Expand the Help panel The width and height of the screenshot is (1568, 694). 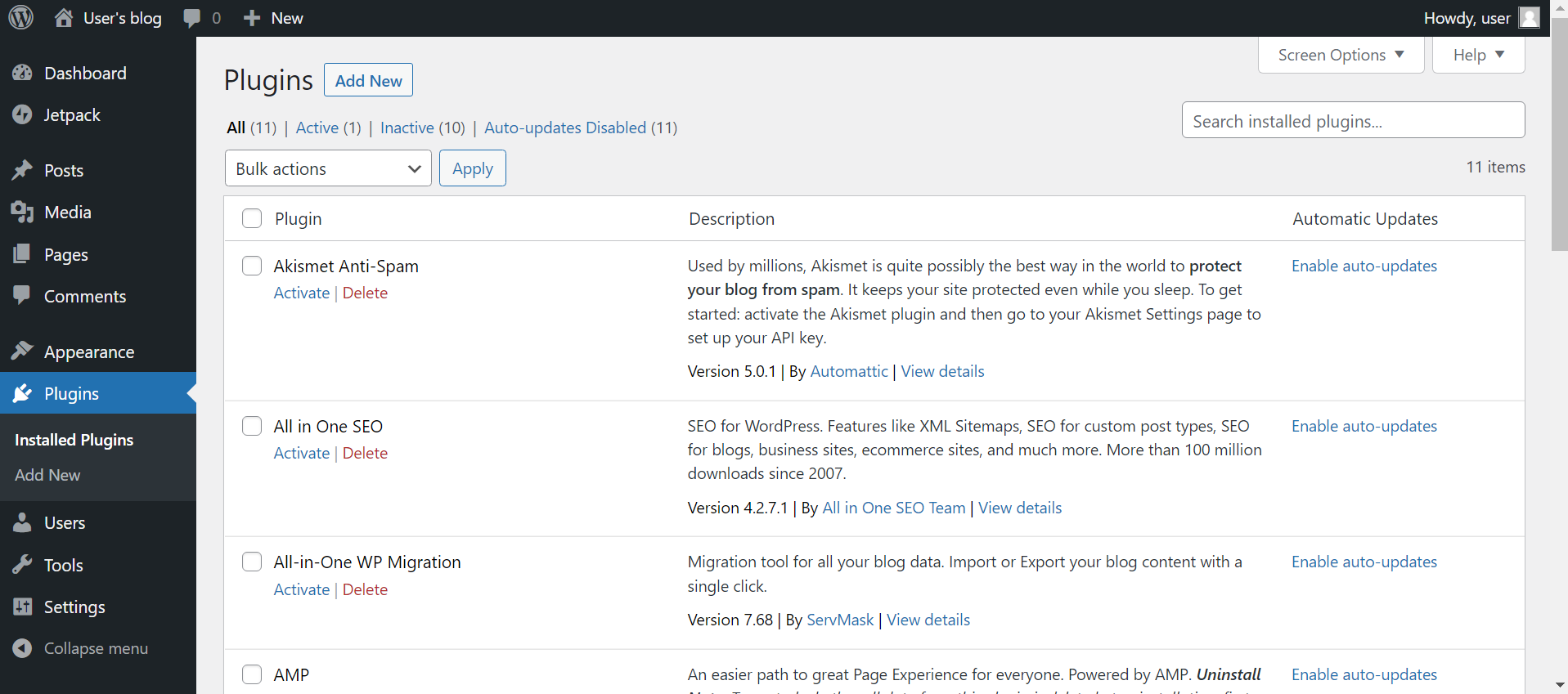tap(1478, 55)
